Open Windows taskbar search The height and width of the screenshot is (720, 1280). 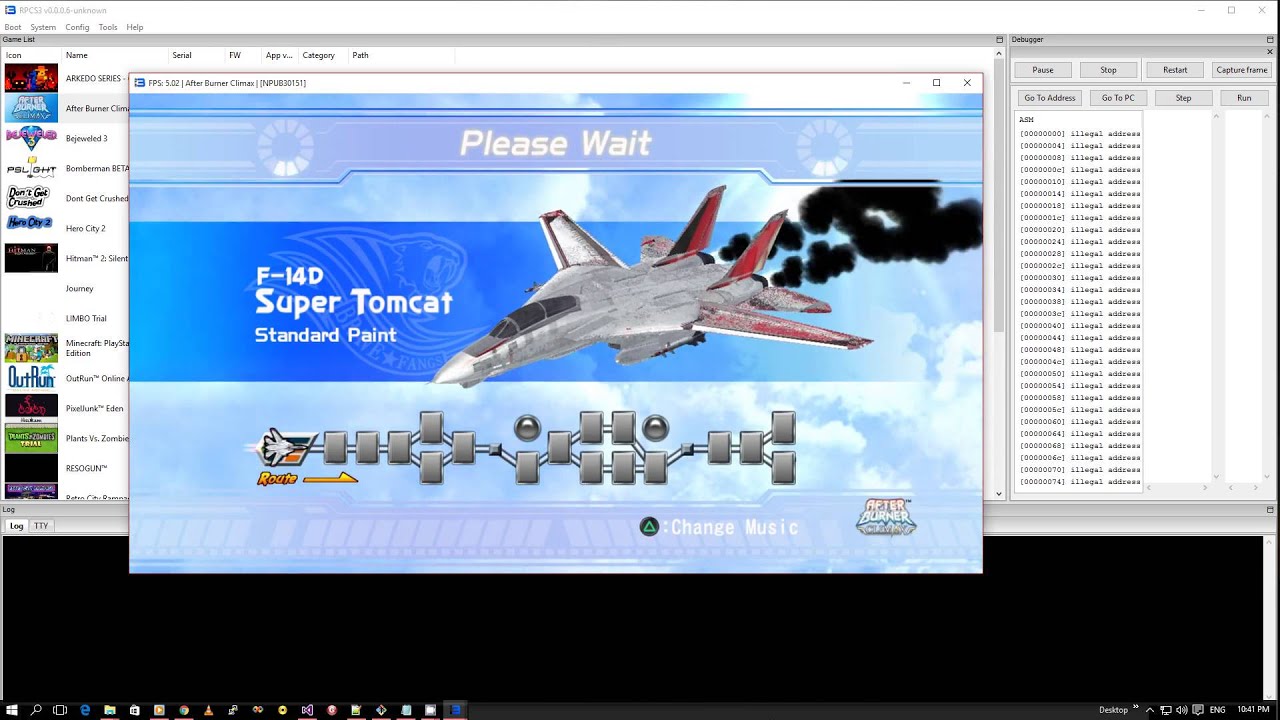click(x=36, y=710)
